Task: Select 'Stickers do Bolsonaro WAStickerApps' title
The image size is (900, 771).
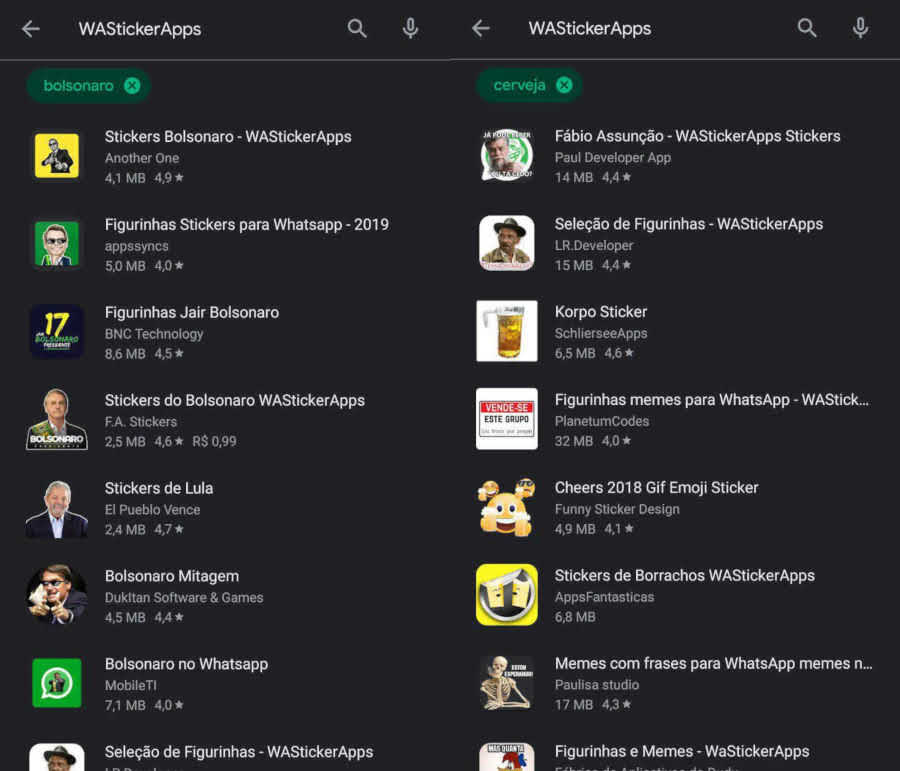Action: [x=235, y=400]
